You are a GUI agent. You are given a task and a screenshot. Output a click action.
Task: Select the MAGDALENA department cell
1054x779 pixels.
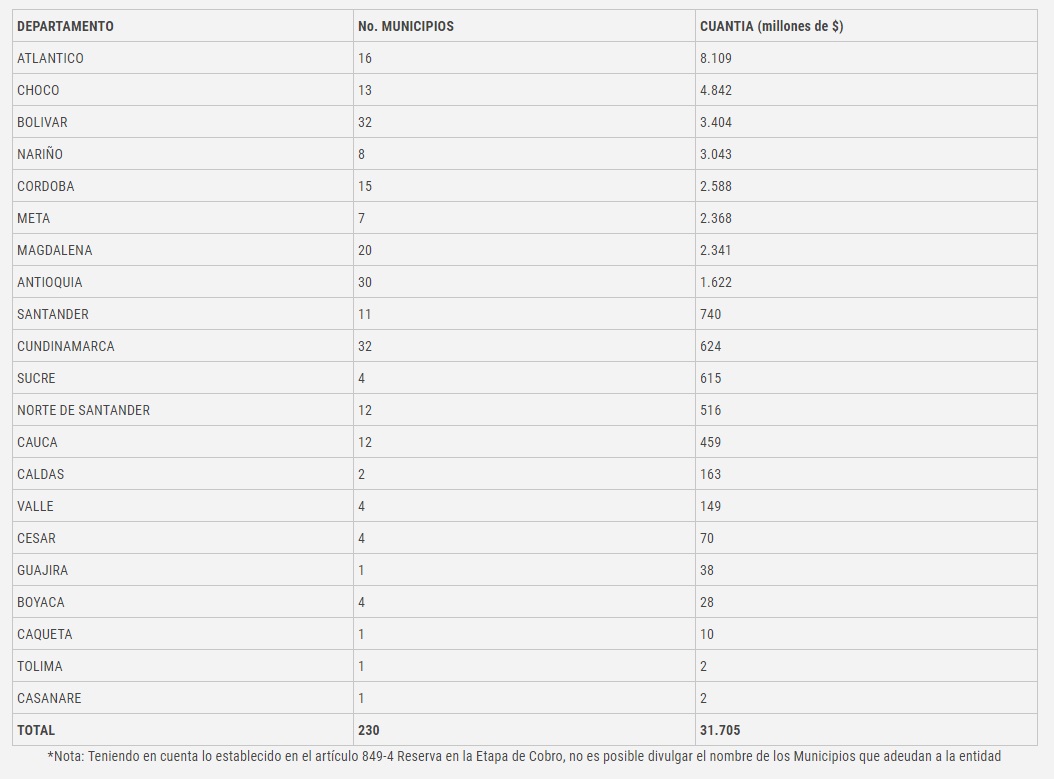(54, 250)
